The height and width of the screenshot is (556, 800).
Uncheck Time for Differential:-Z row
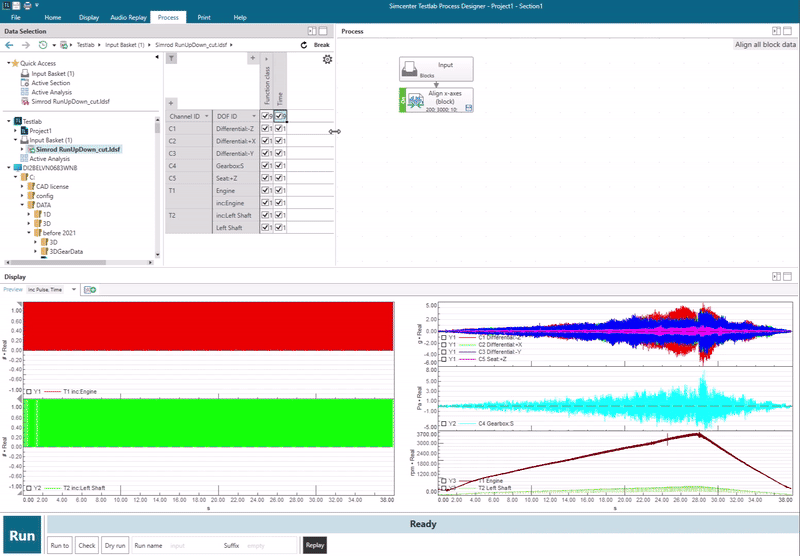click(279, 129)
